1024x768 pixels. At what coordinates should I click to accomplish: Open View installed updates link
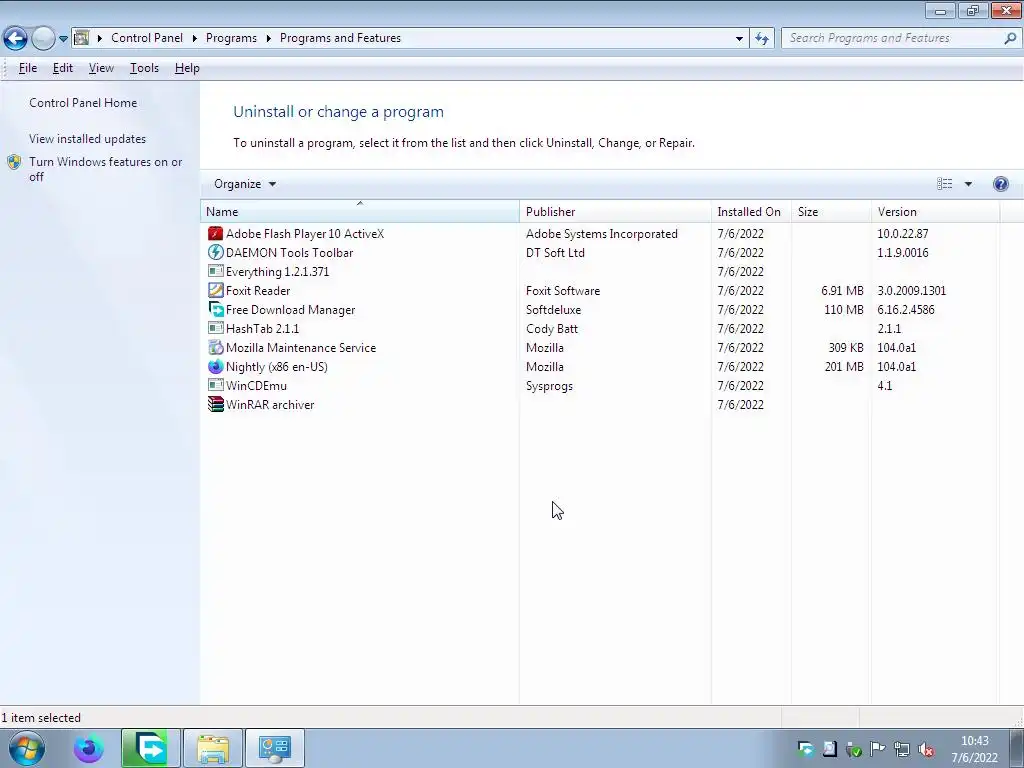point(88,138)
